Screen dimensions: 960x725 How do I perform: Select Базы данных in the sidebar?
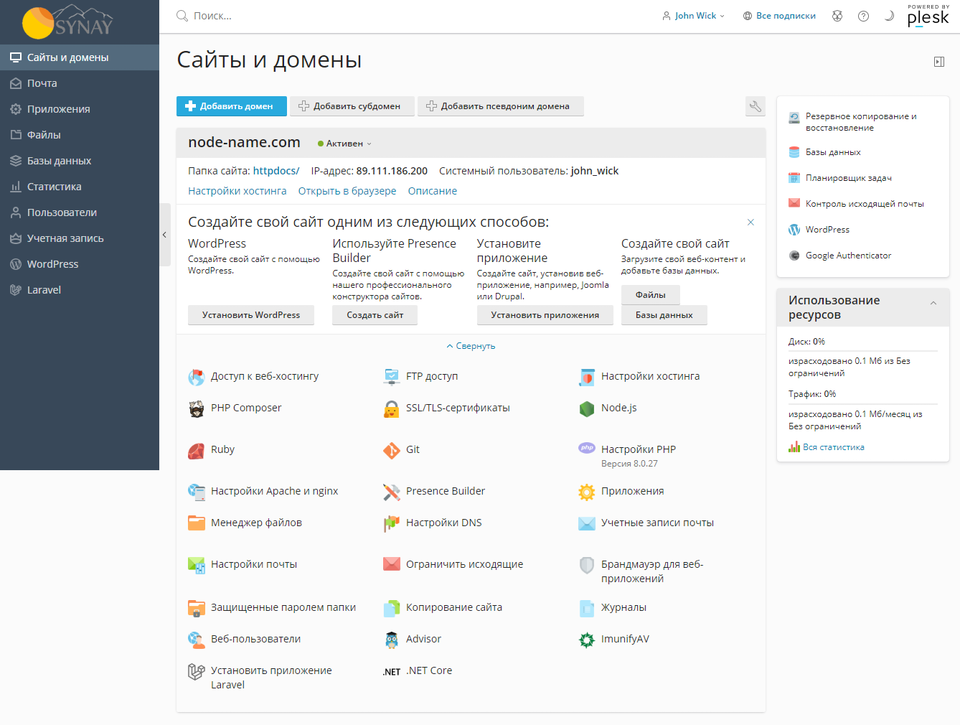coord(80,160)
